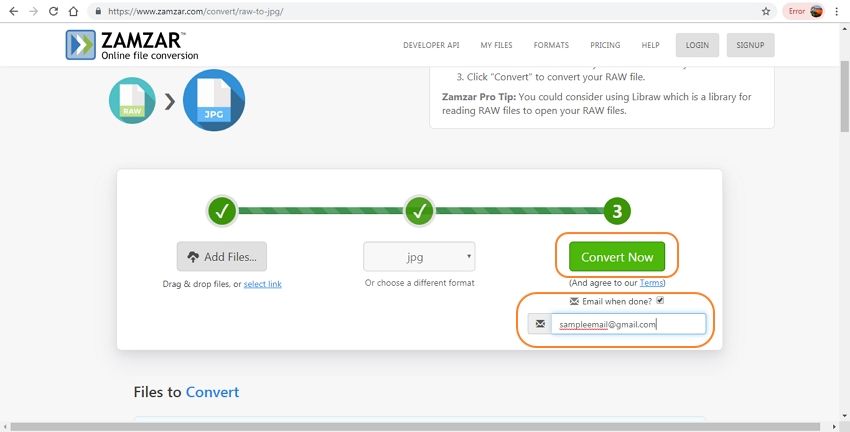
Task: Go to the Pricing page
Action: click(605, 45)
